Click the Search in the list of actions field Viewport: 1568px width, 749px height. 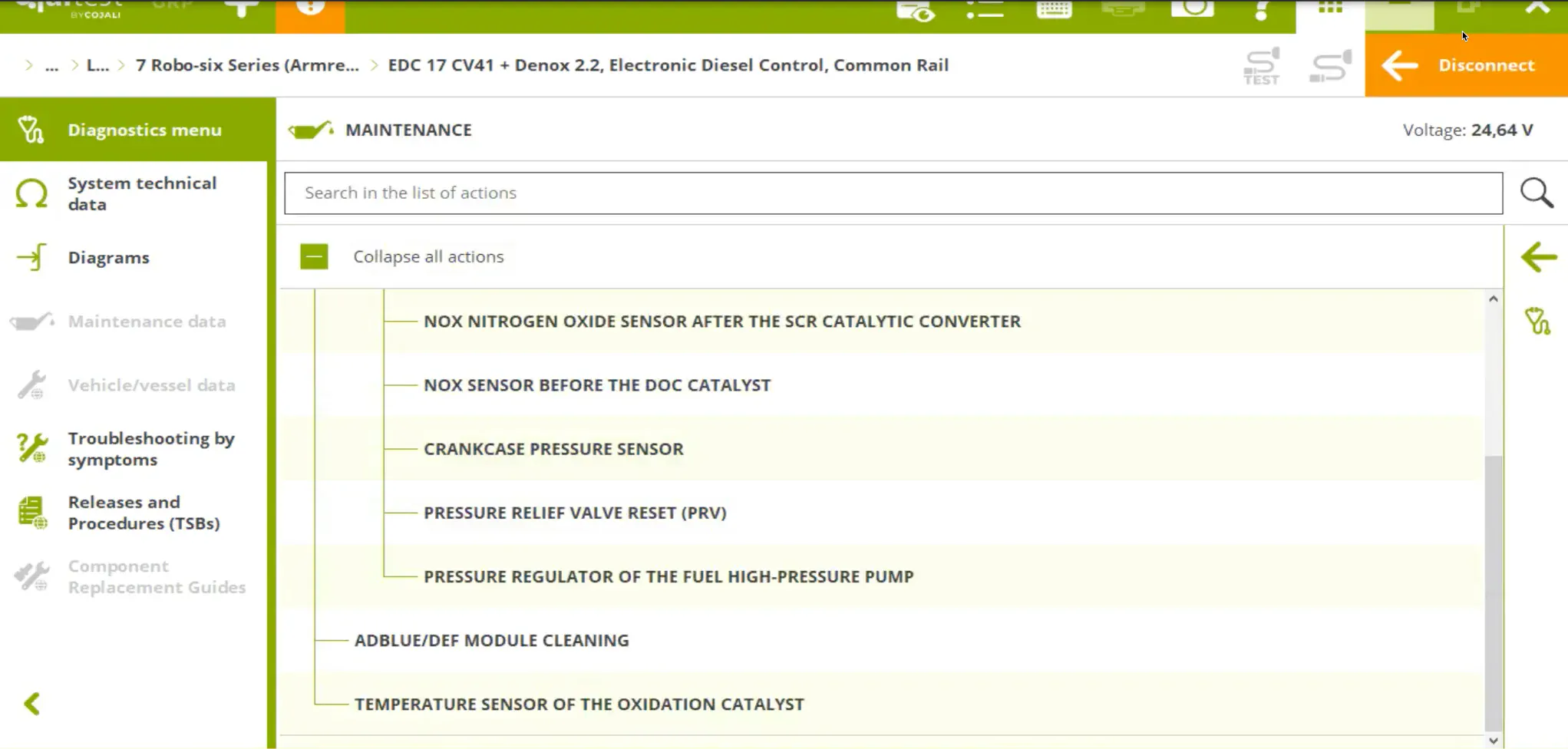[x=893, y=193]
